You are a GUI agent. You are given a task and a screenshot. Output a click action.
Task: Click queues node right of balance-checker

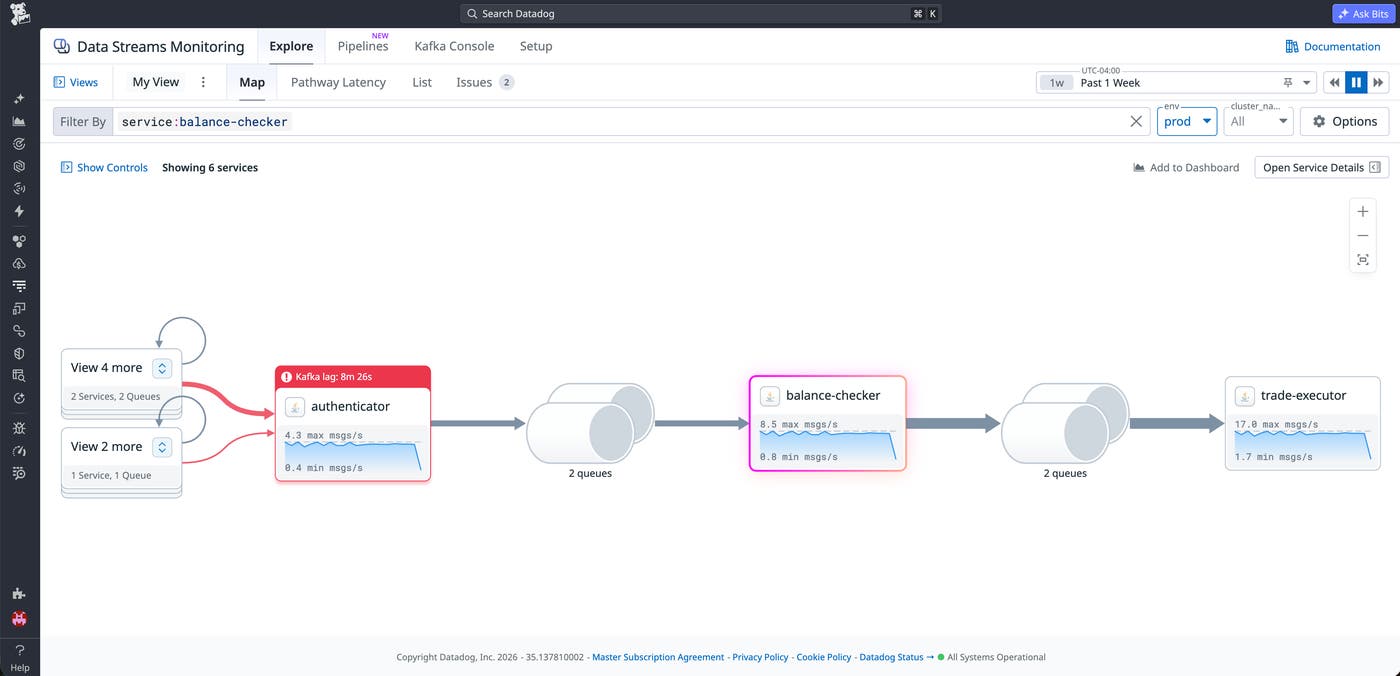pyautogui.click(x=1064, y=424)
